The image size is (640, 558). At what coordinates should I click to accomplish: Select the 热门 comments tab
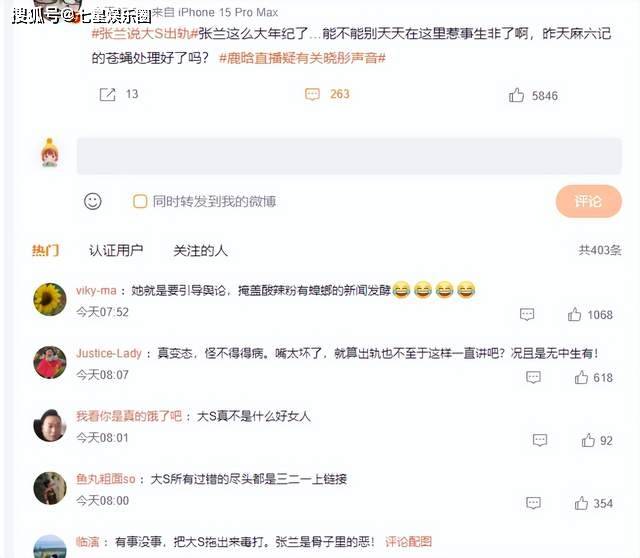click(x=46, y=250)
